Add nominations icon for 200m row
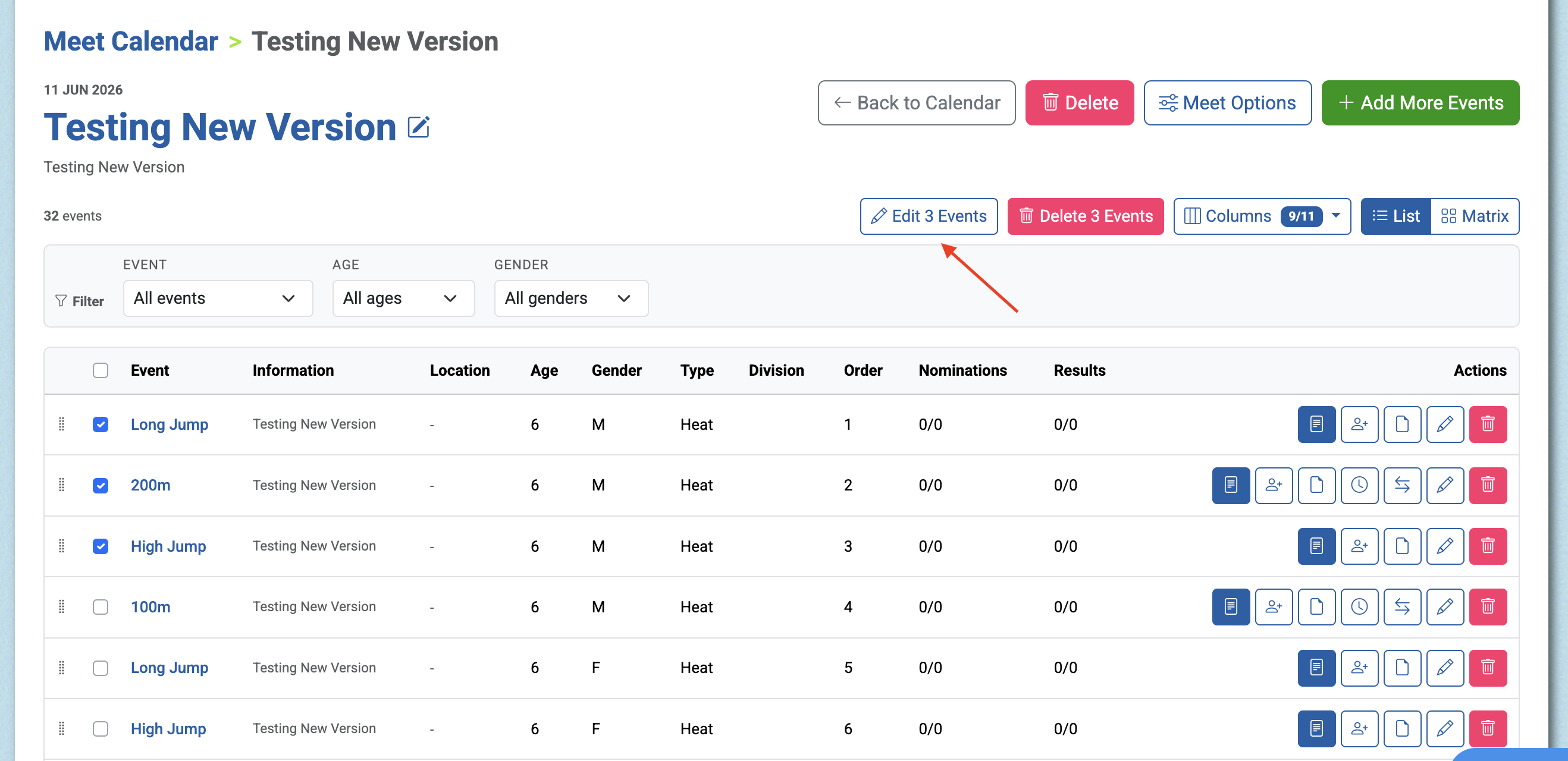This screenshot has width=1568, height=761. point(1274,485)
